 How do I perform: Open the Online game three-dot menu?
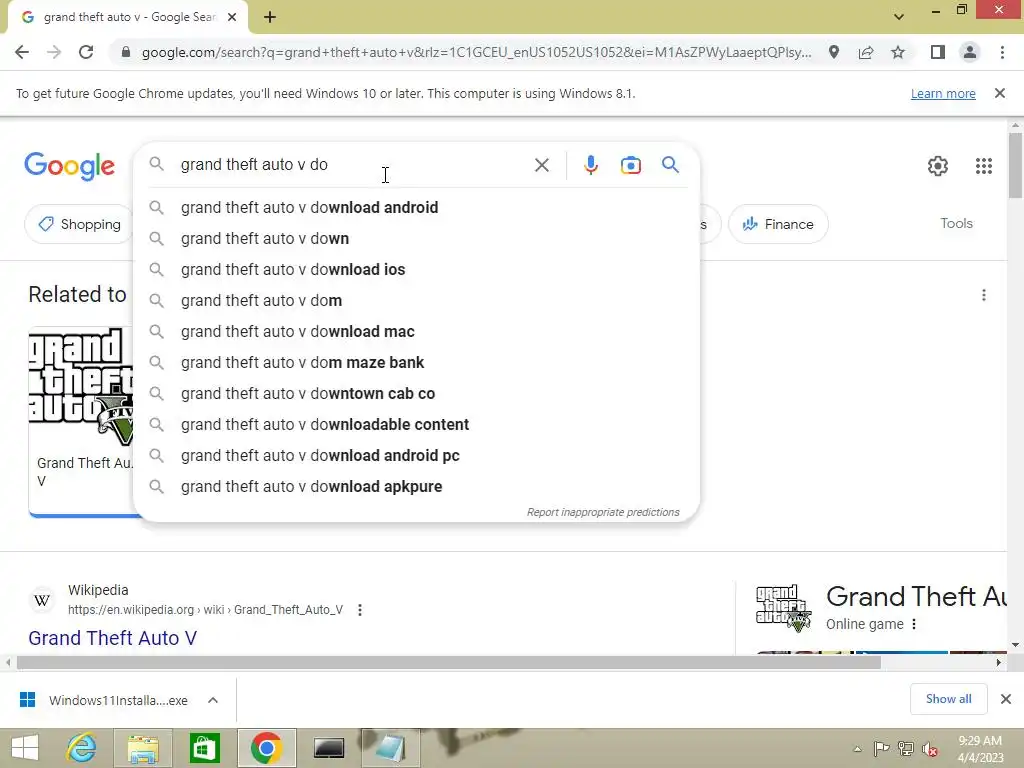click(x=914, y=624)
